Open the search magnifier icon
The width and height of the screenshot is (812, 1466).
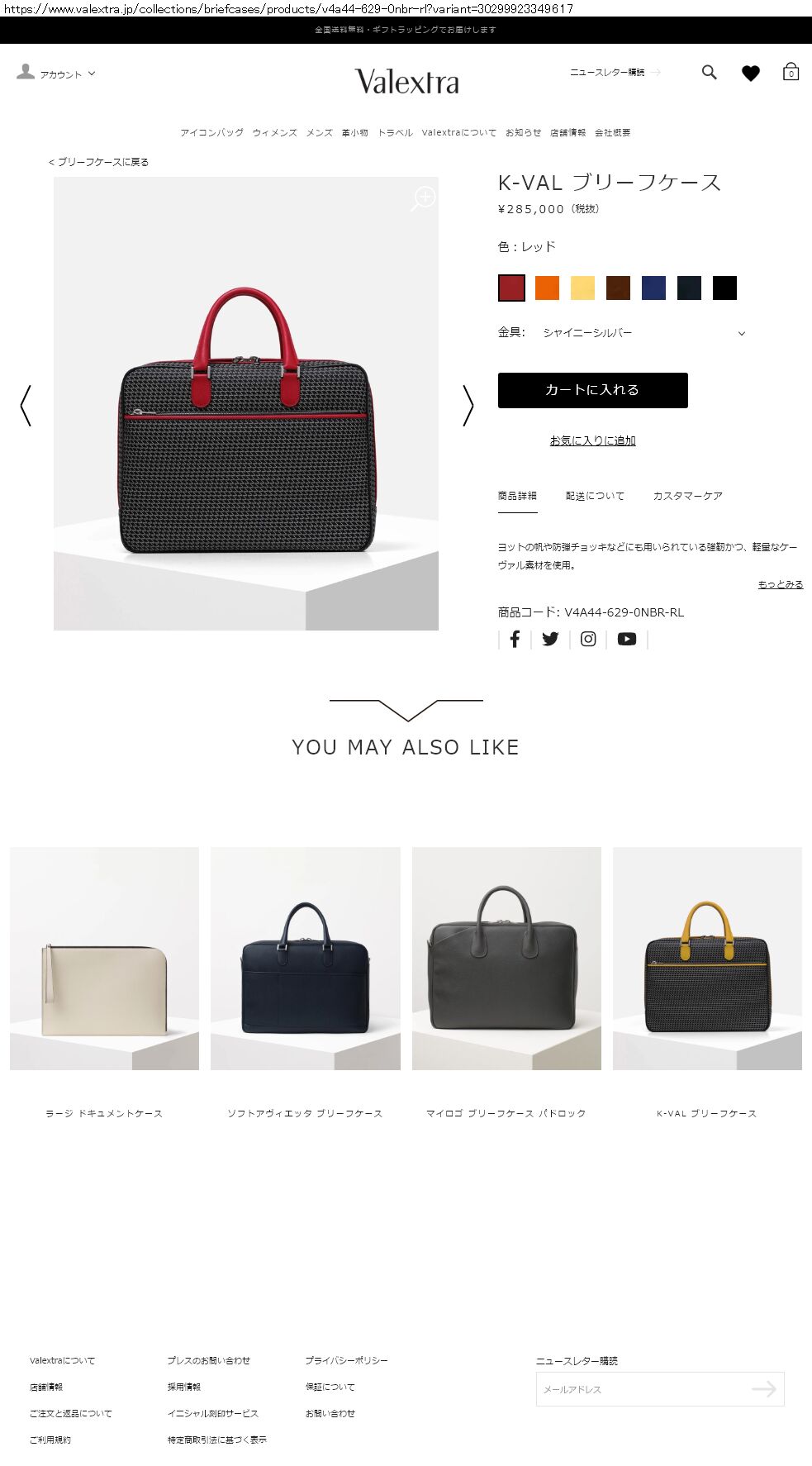coord(709,73)
